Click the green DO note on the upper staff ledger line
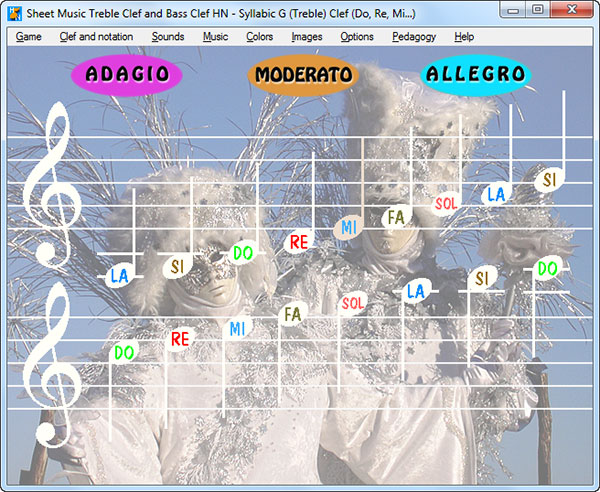Image resolution: width=600 pixels, height=492 pixels. pos(243,253)
